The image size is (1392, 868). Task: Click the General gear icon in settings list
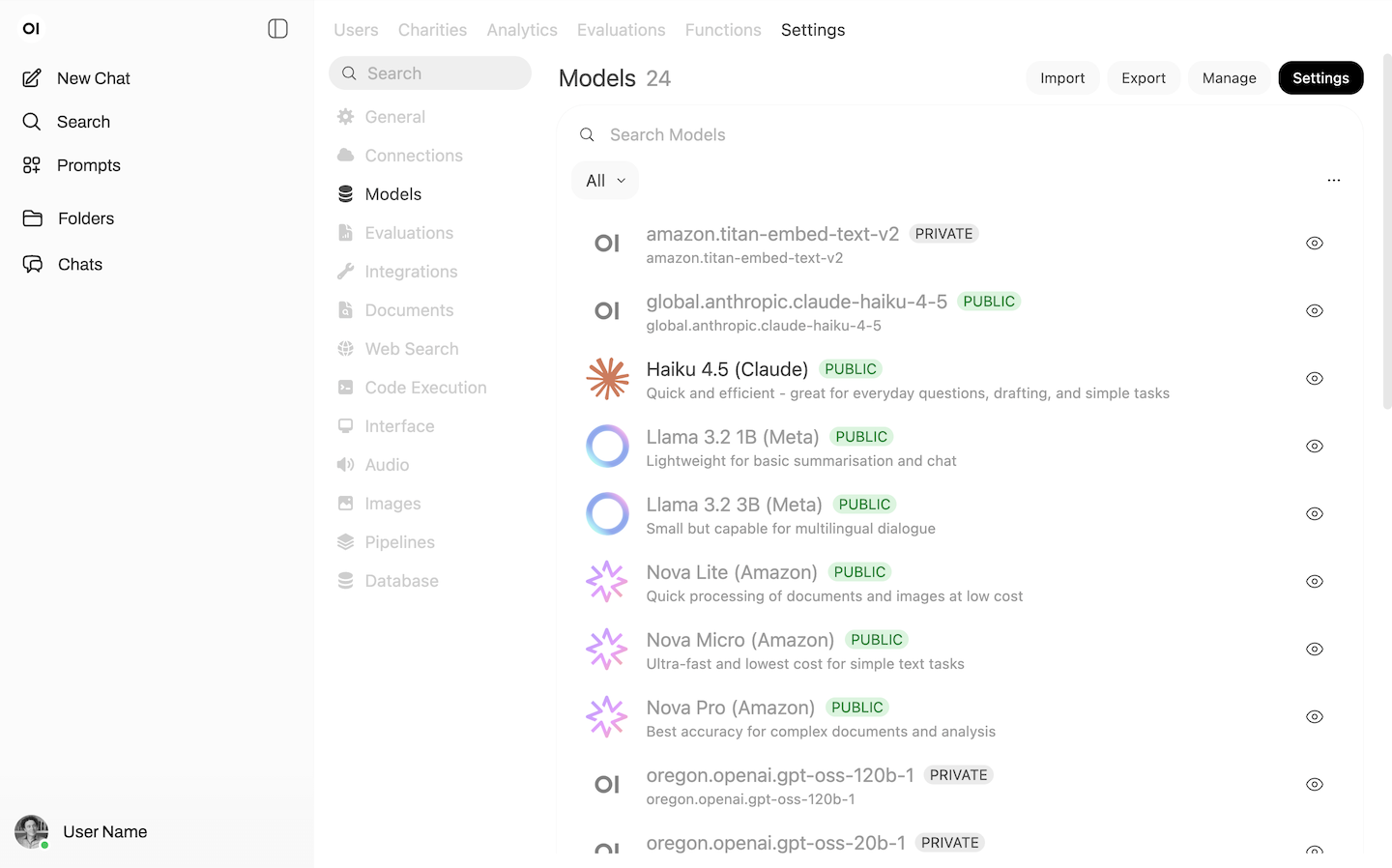click(345, 117)
